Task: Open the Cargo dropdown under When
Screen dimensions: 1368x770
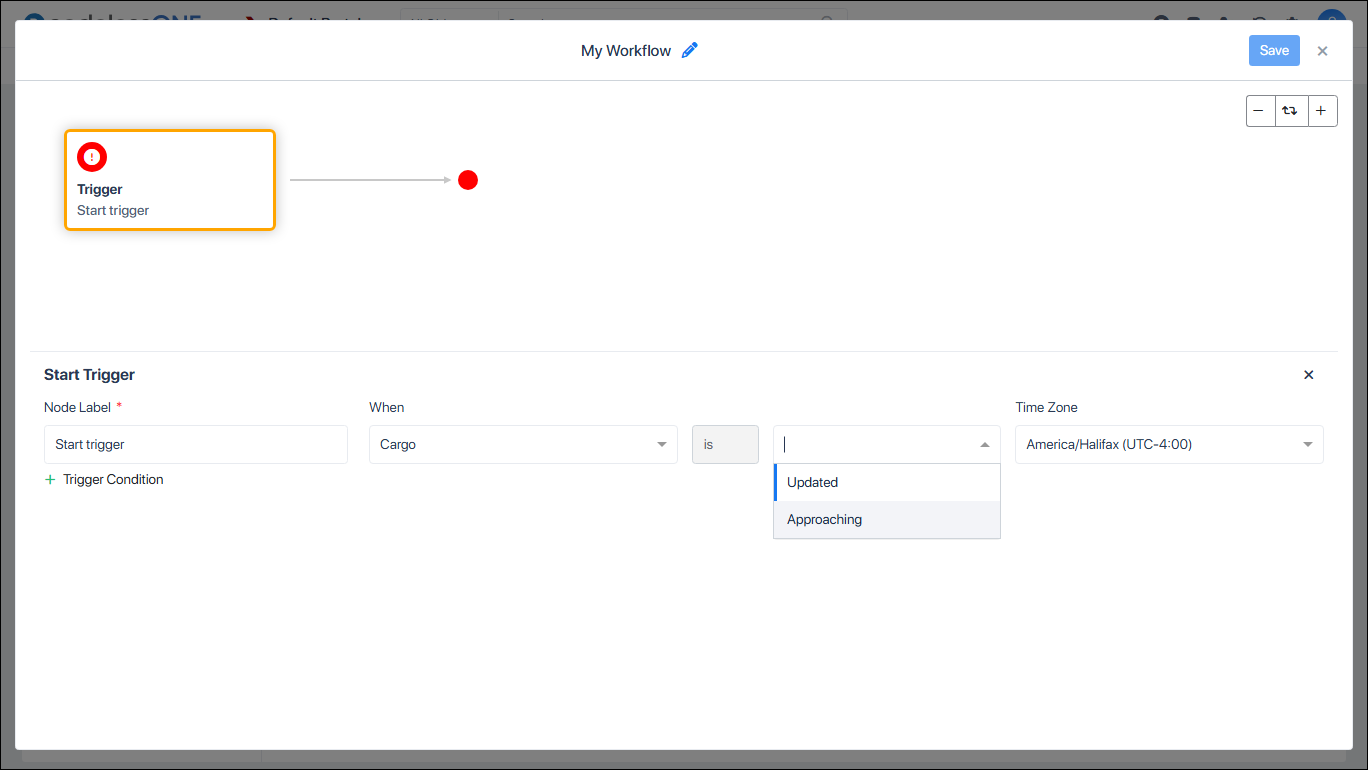Action: [x=523, y=445]
